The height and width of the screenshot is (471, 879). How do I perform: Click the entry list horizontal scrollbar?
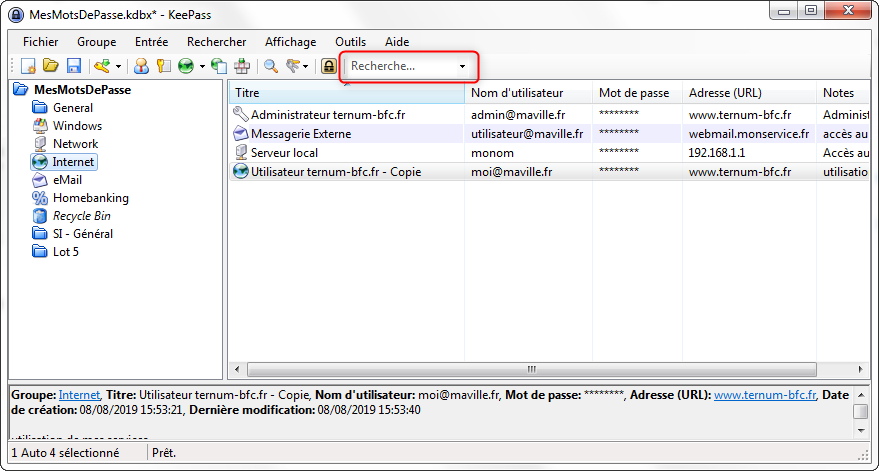(530, 369)
